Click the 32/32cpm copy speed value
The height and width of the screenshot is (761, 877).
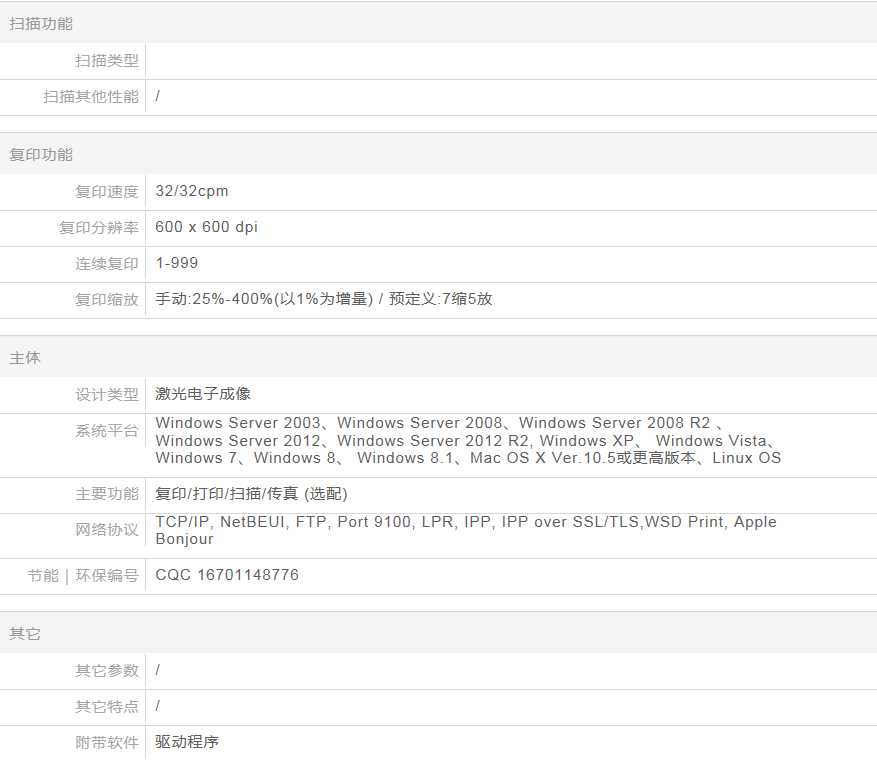[192, 191]
